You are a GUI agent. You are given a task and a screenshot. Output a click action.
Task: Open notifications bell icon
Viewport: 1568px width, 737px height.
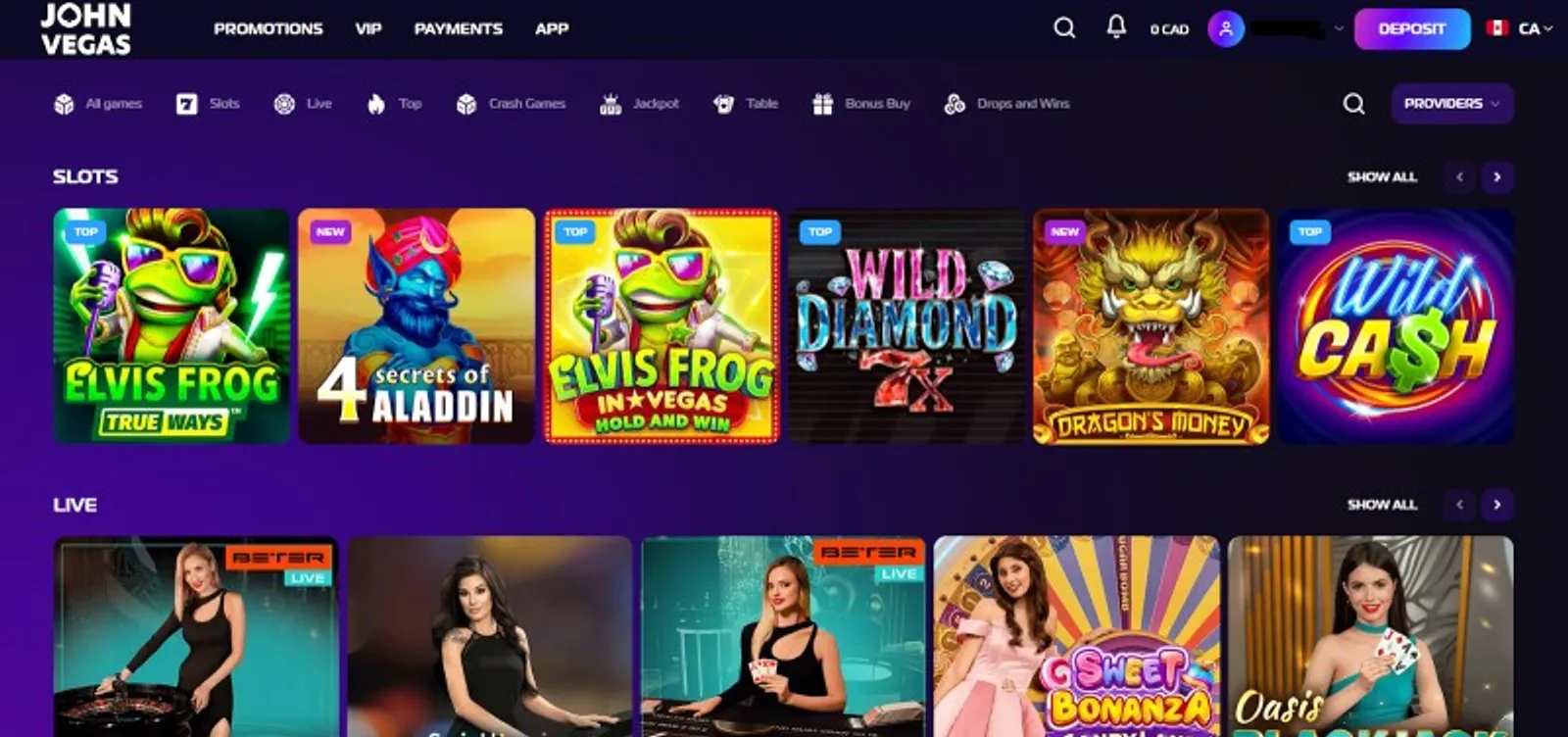point(1116,27)
